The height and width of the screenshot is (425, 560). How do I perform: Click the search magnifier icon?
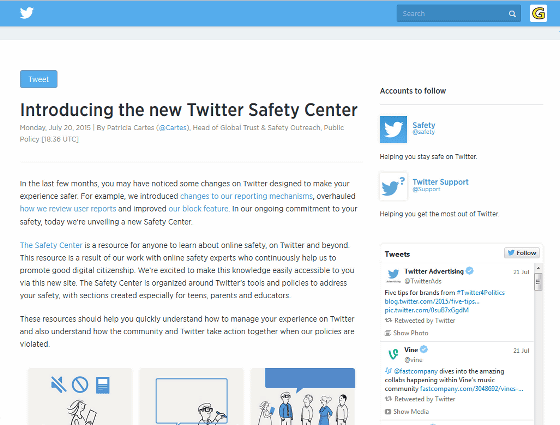click(512, 14)
